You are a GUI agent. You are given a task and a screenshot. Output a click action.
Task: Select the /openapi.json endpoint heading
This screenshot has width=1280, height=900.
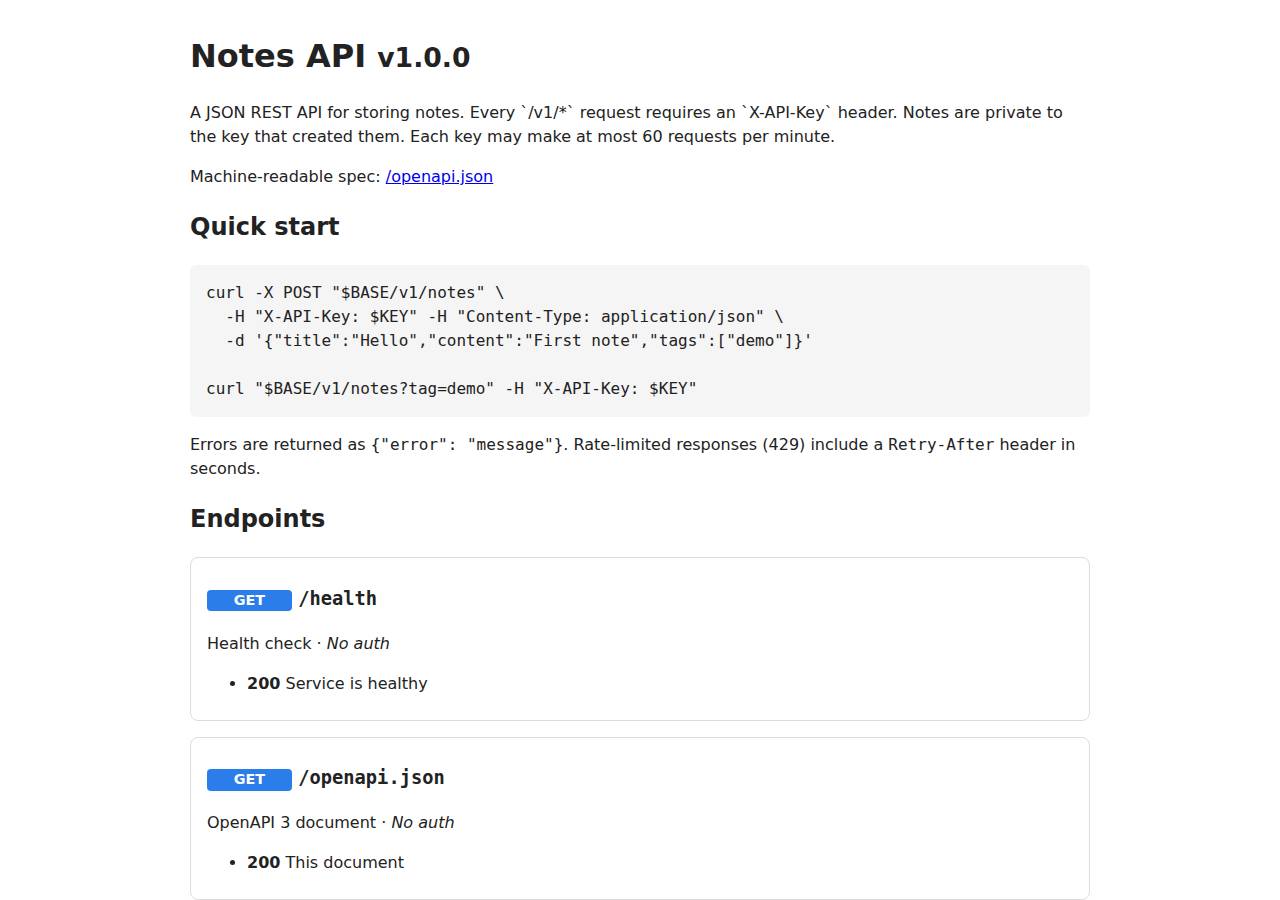[372, 778]
